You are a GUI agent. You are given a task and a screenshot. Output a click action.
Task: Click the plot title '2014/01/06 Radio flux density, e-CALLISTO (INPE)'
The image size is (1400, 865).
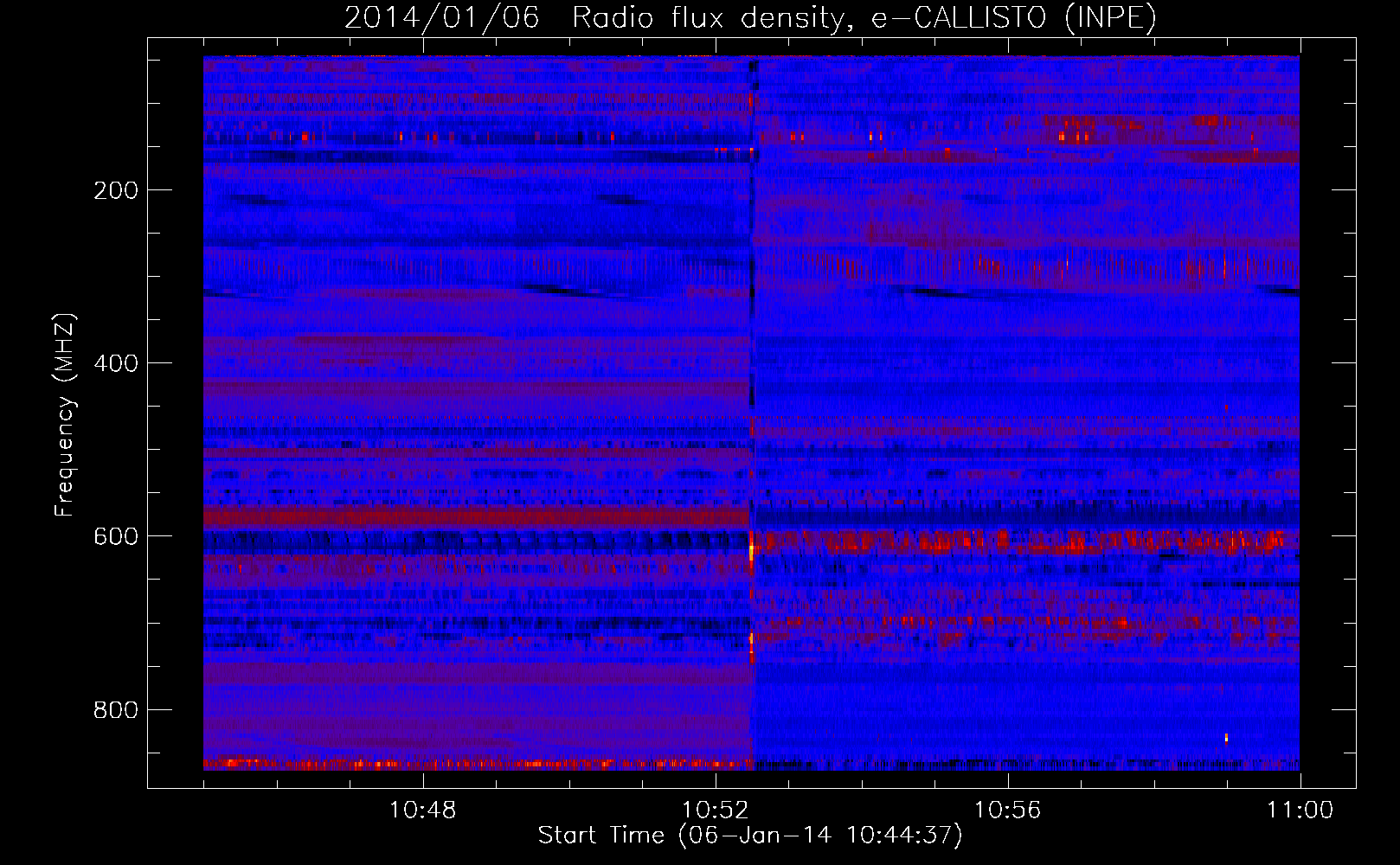[750, 17]
